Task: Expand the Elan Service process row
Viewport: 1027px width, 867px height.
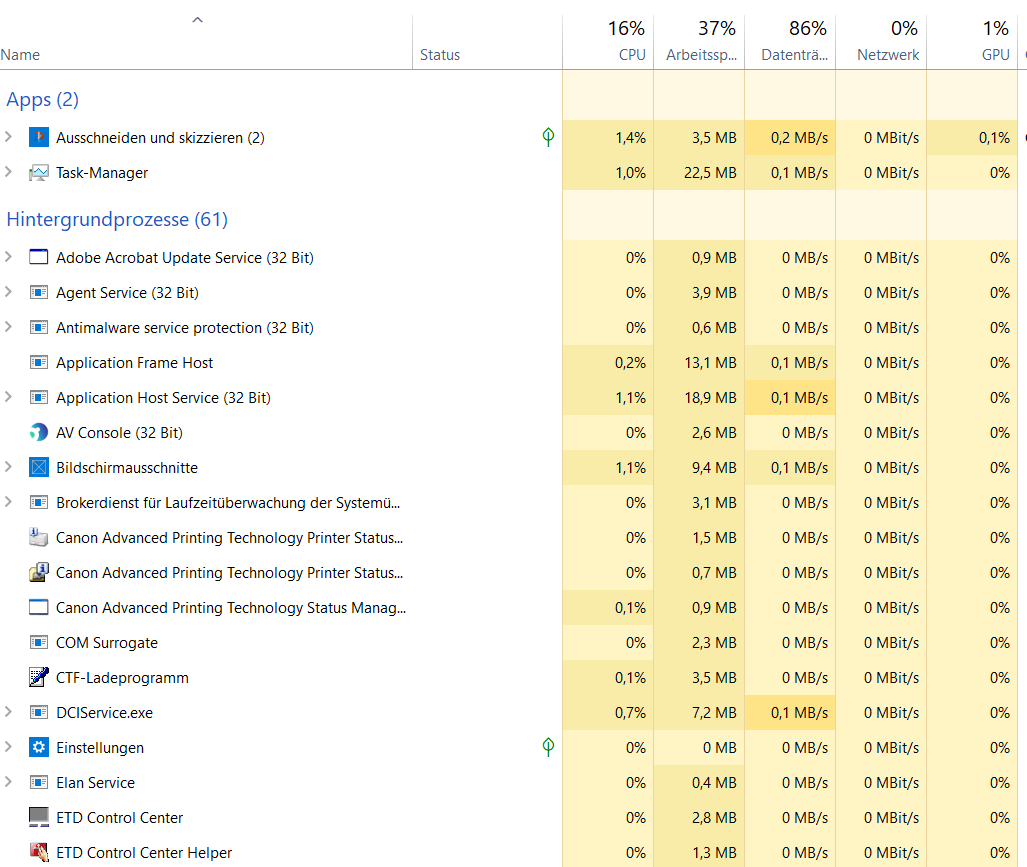Action: coord(9,782)
